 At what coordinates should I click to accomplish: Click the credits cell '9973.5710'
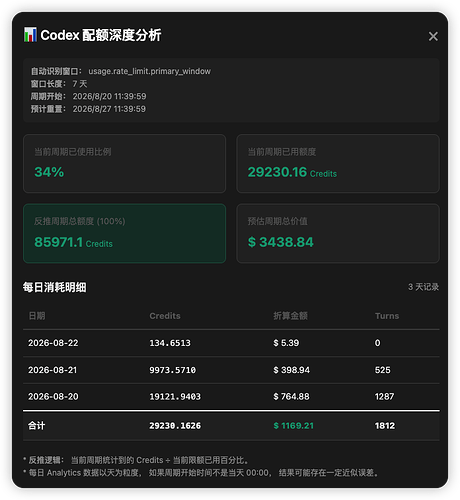pos(172,370)
